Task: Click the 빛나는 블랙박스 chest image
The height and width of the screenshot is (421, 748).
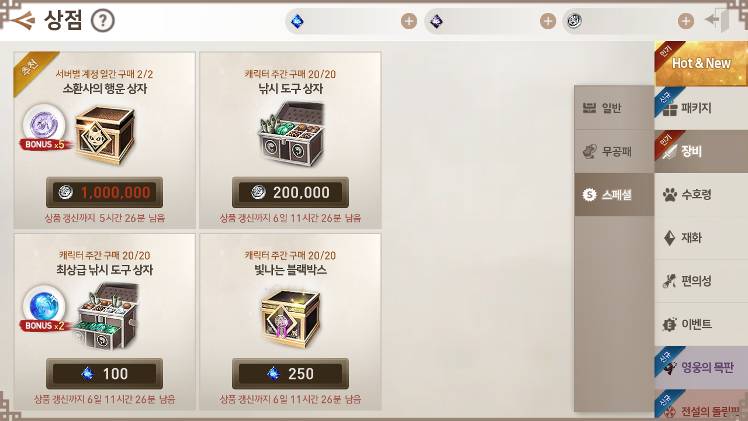Action: 291,318
